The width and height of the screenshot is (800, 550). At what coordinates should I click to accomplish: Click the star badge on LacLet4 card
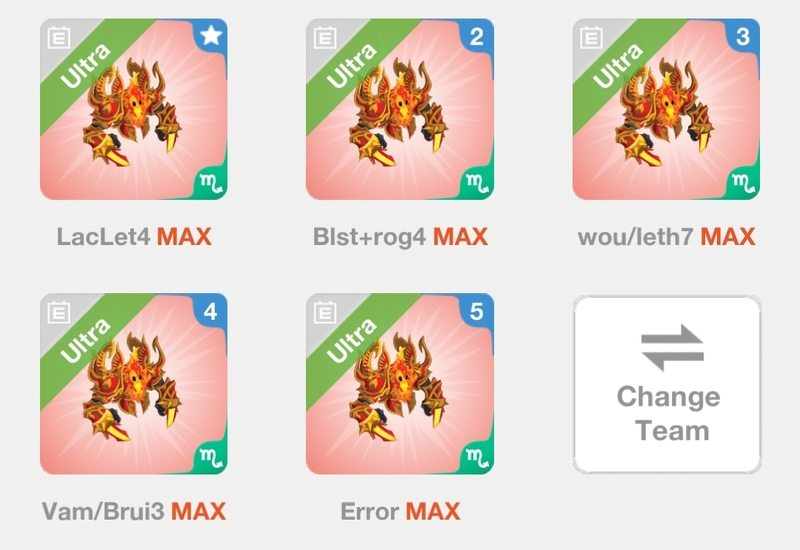[211, 35]
